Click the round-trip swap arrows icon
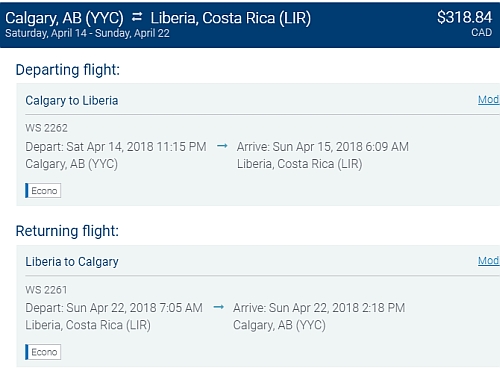 pyautogui.click(x=137, y=17)
